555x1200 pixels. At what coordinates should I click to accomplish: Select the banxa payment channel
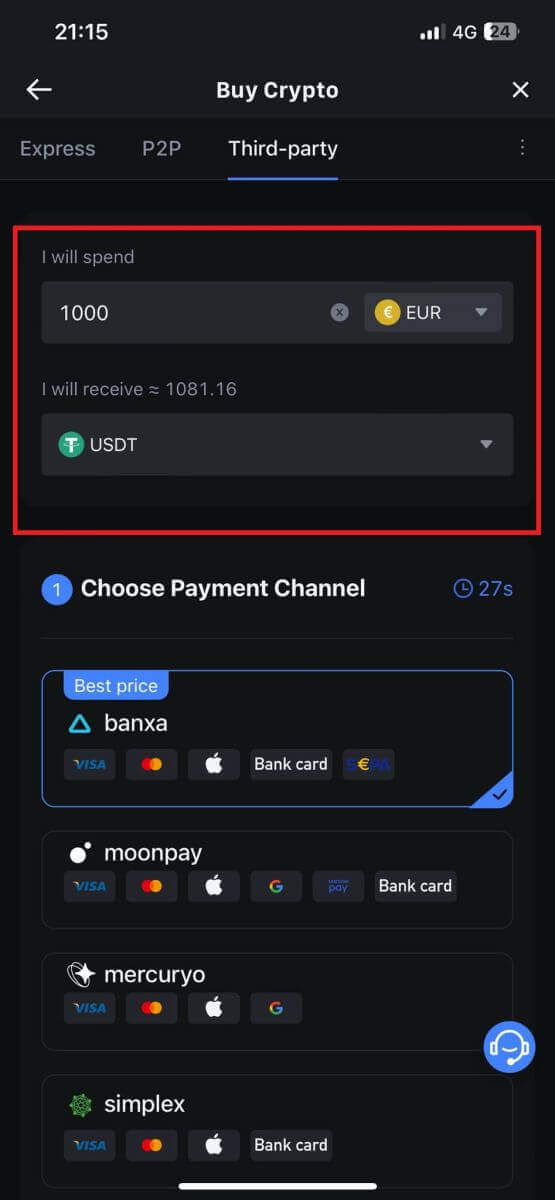[x=277, y=738]
